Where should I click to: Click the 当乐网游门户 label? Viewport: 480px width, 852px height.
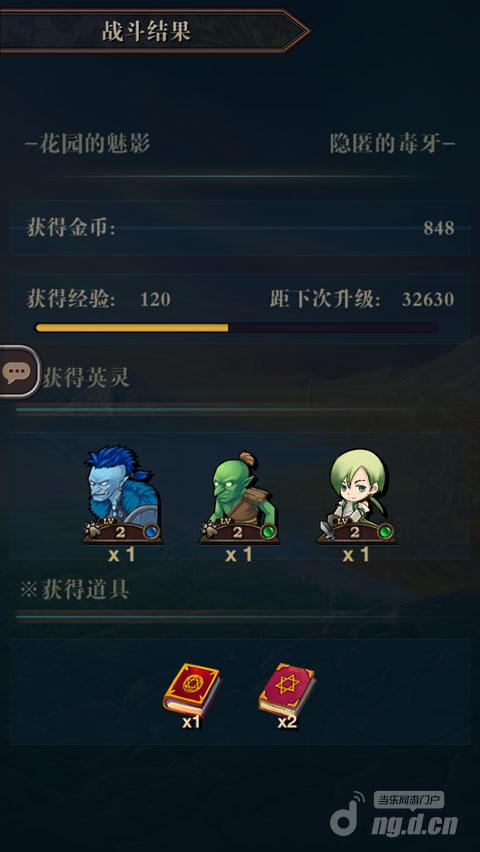coord(409,800)
